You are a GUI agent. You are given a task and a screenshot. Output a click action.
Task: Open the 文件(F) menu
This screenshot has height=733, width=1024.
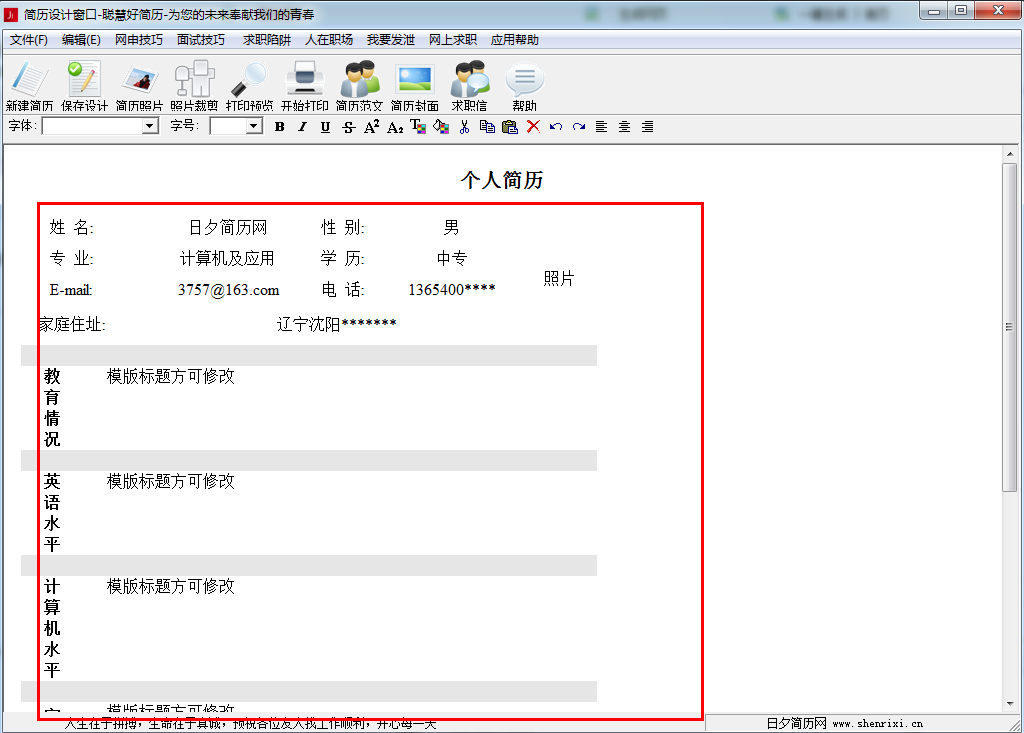coord(29,40)
